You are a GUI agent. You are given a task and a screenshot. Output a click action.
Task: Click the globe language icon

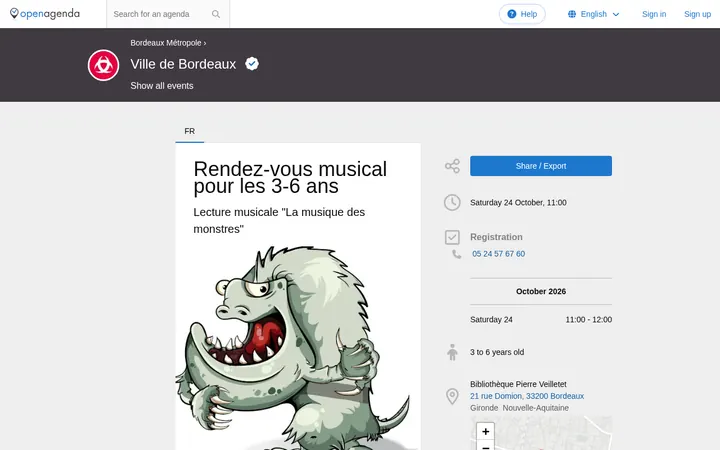click(x=572, y=14)
